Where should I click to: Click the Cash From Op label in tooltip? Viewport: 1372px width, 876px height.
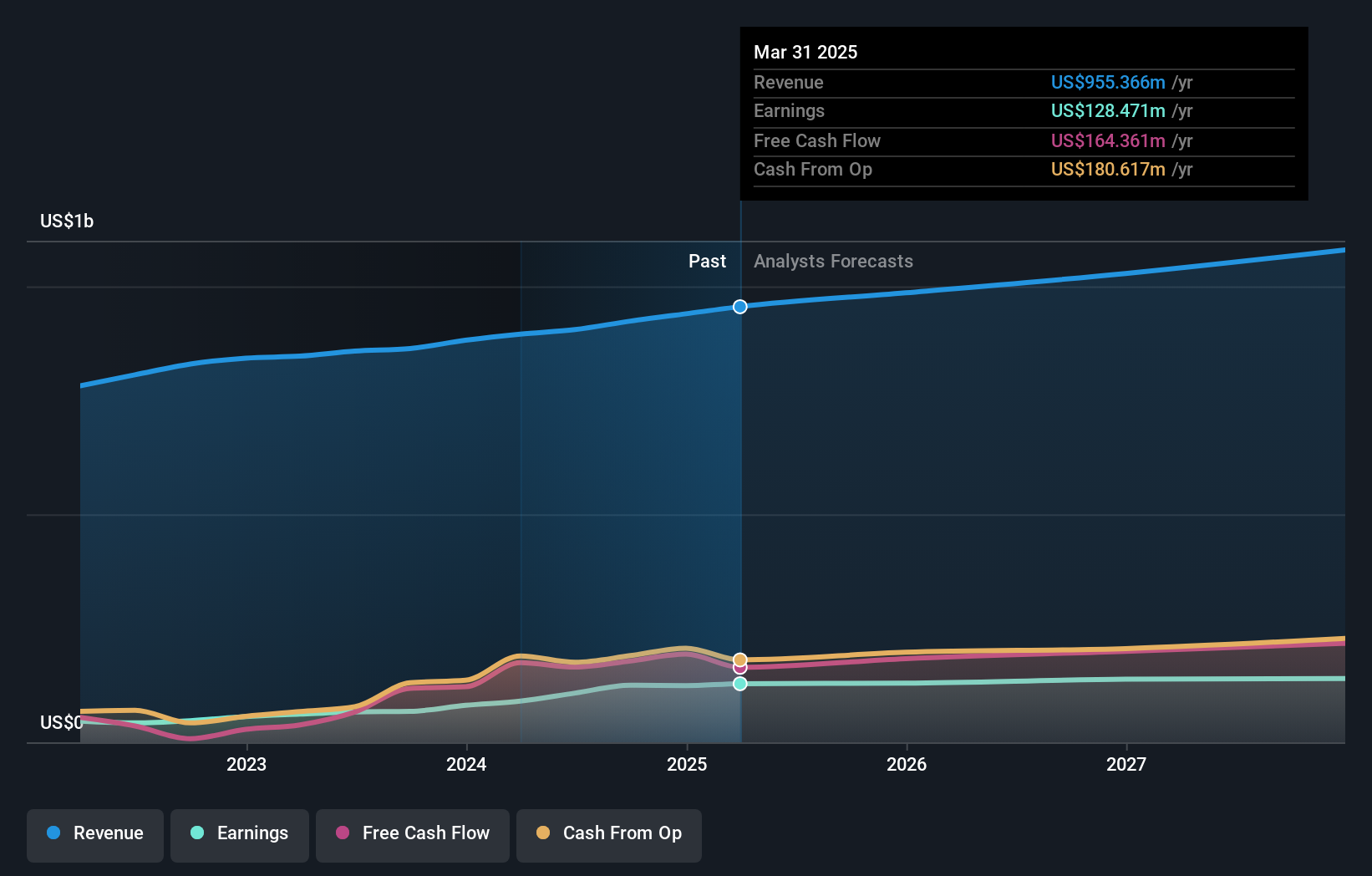813,169
